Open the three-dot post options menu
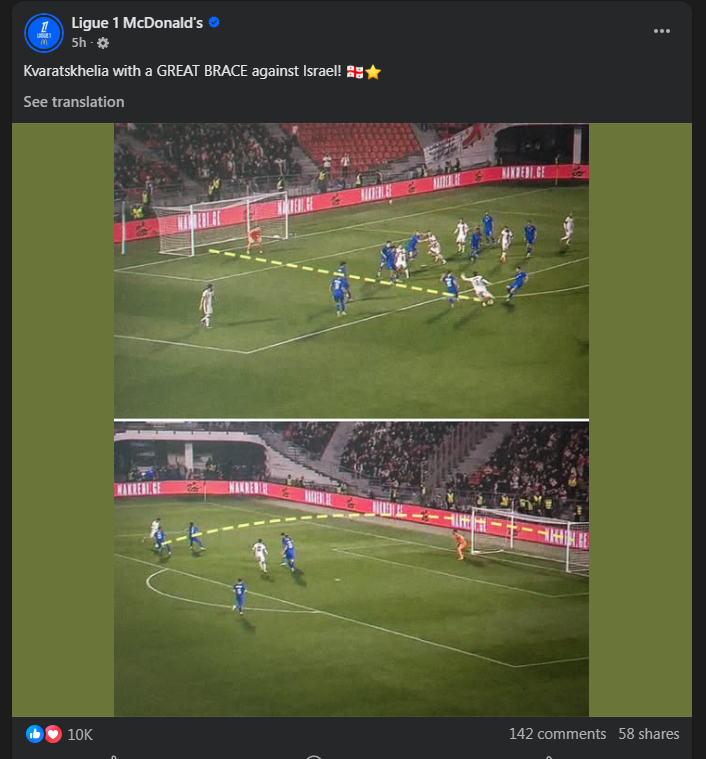The height and width of the screenshot is (759, 706). (661, 31)
